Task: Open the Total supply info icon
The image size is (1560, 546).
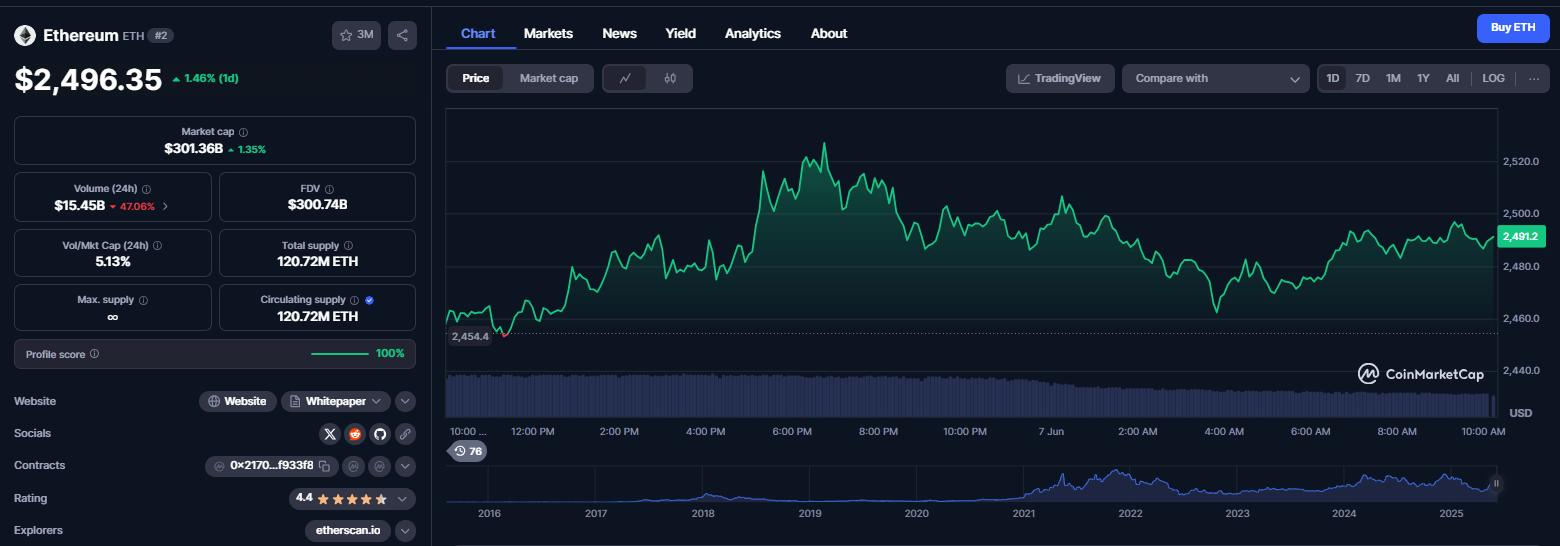Action: (348, 245)
